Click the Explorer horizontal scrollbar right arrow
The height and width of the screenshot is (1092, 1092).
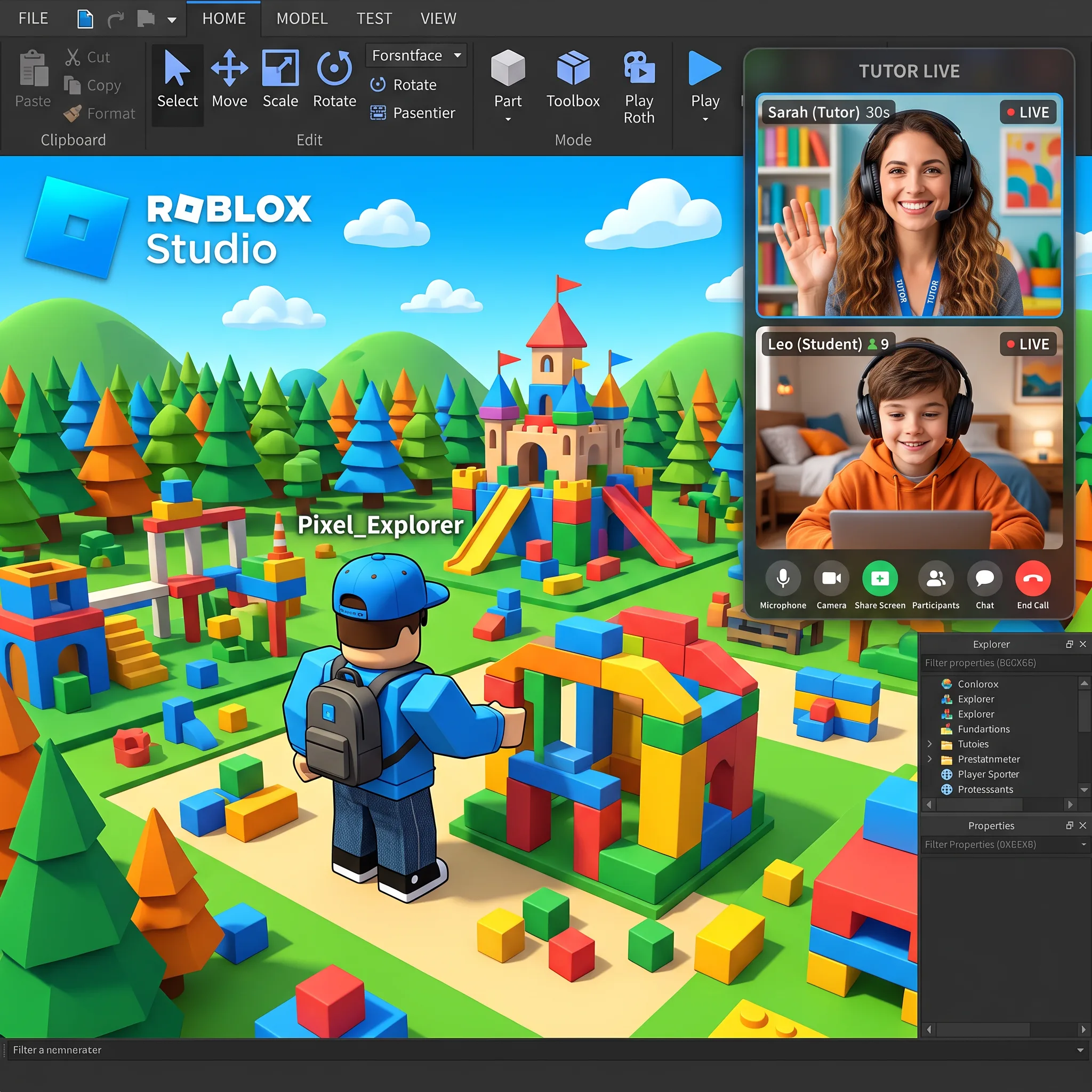tap(1070, 804)
